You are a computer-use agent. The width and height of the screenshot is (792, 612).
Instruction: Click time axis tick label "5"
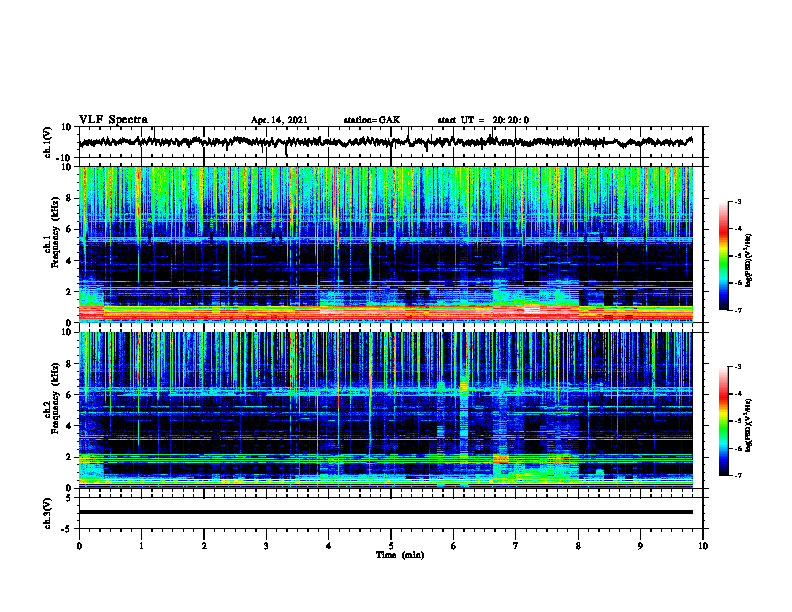(x=391, y=546)
